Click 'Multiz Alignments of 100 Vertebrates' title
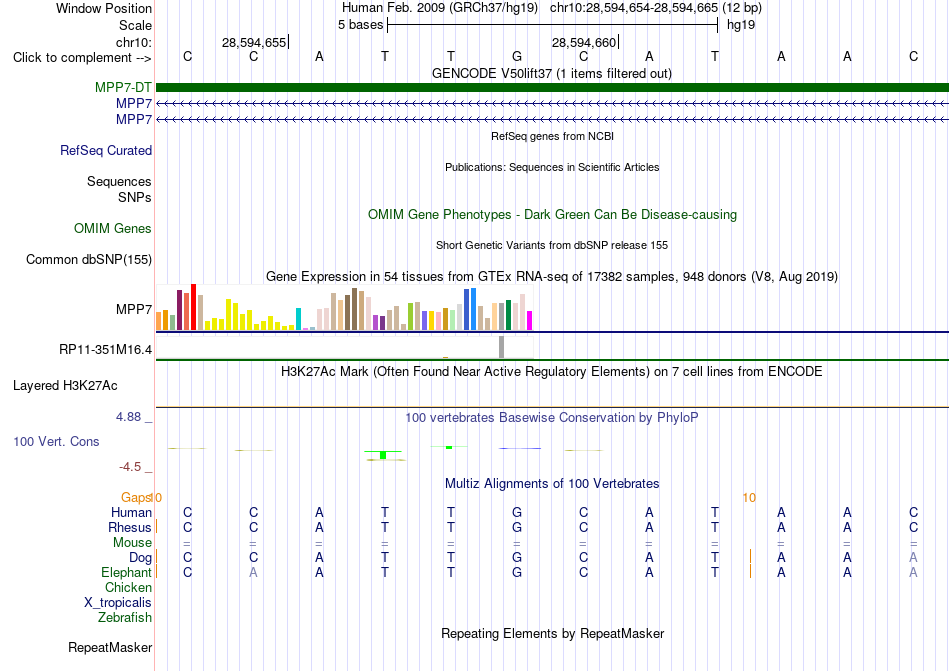This screenshot has height=671, width=950. (x=552, y=483)
